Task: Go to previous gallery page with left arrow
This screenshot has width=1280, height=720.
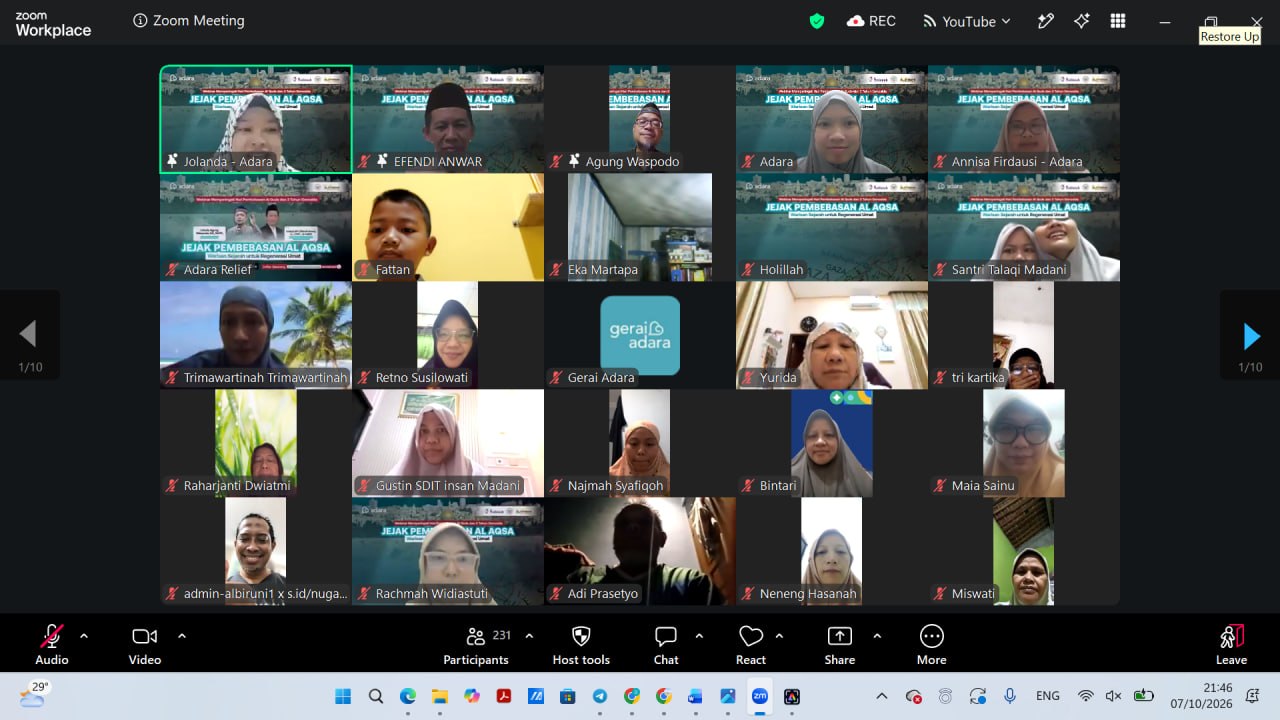Action: point(29,334)
